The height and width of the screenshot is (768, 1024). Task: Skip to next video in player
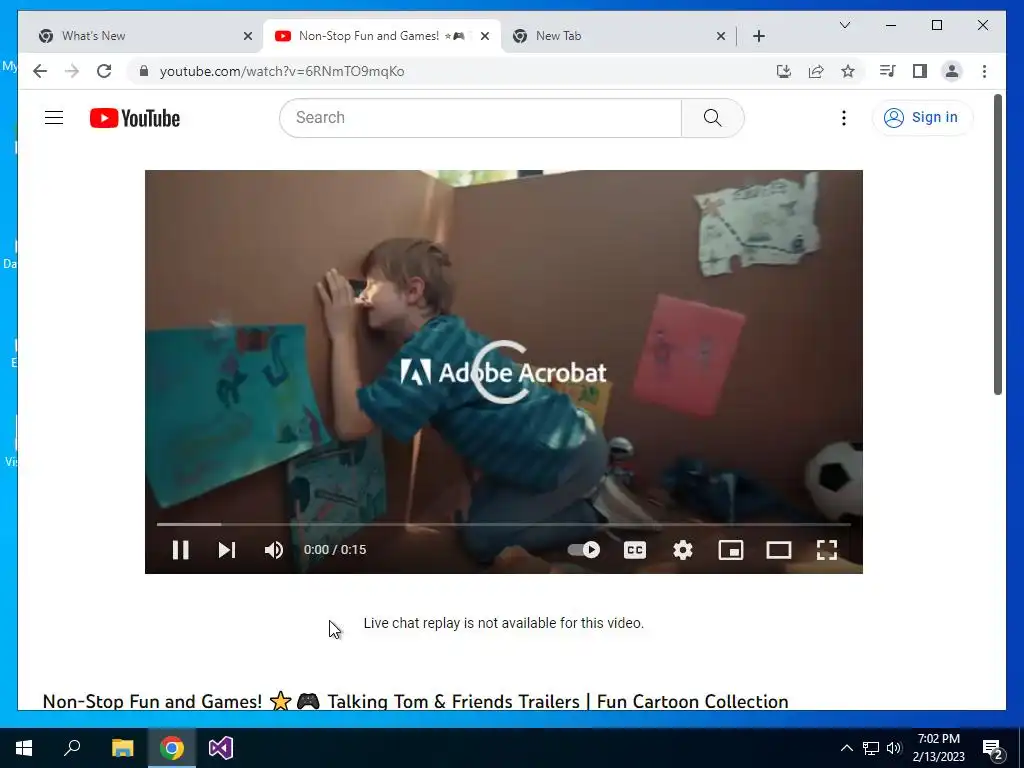(227, 550)
